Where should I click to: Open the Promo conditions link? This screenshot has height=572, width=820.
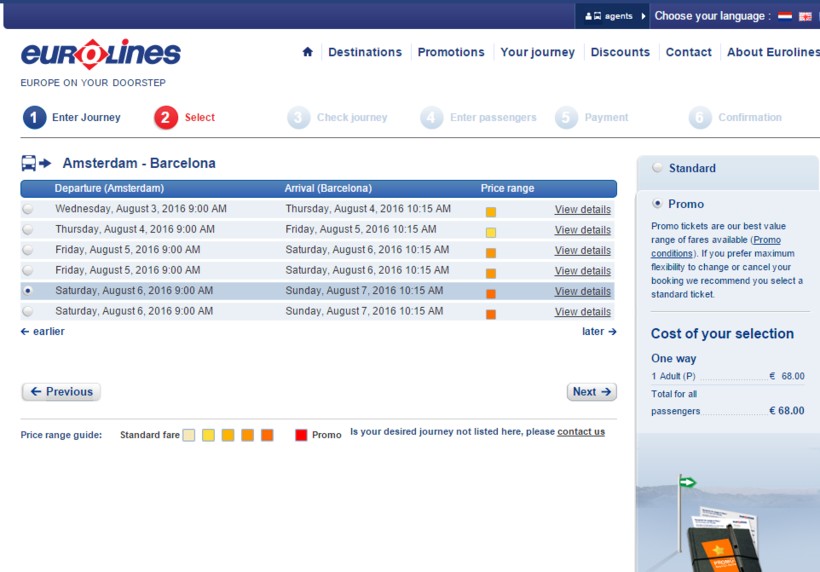coord(716,247)
